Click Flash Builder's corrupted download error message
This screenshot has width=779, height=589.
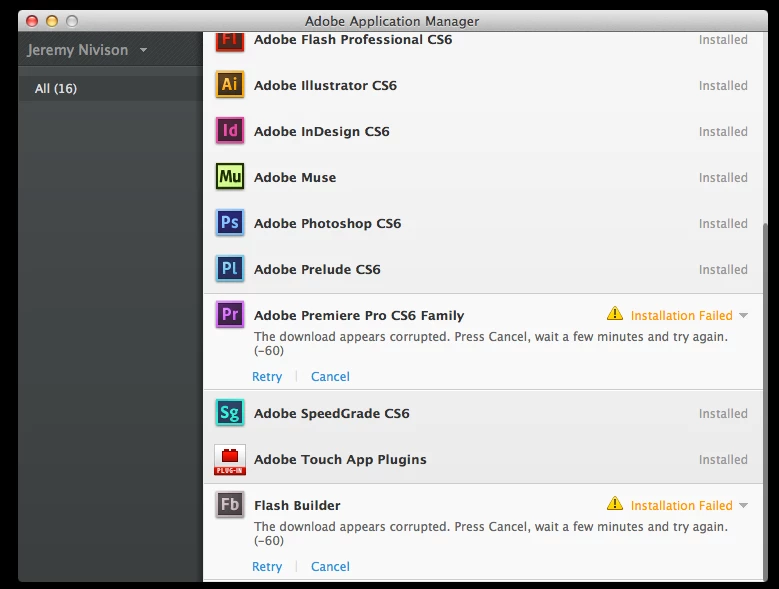point(491,533)
